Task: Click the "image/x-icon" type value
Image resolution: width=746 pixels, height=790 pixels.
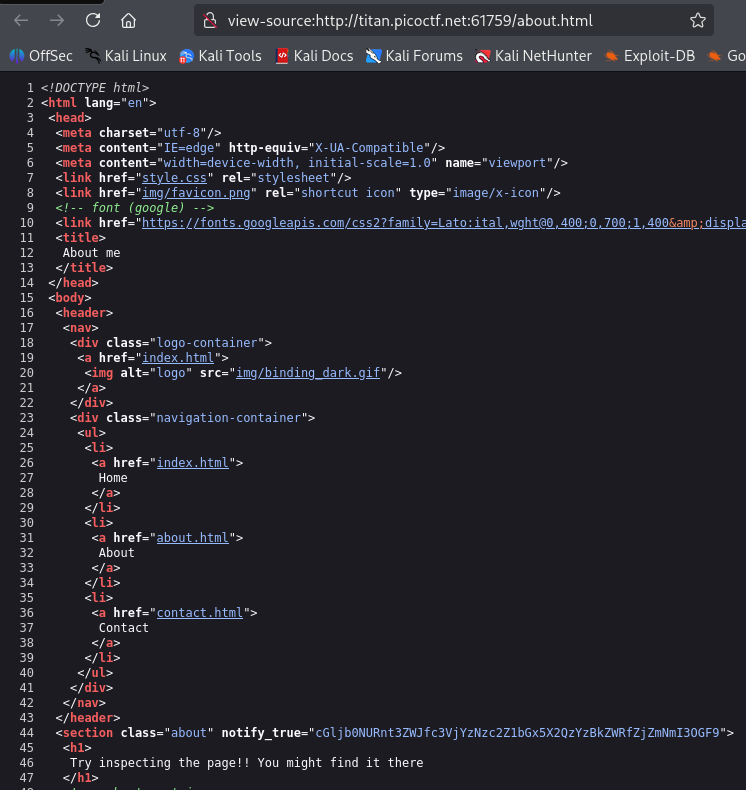Action: pyautogui.click(x=496, y=193)
